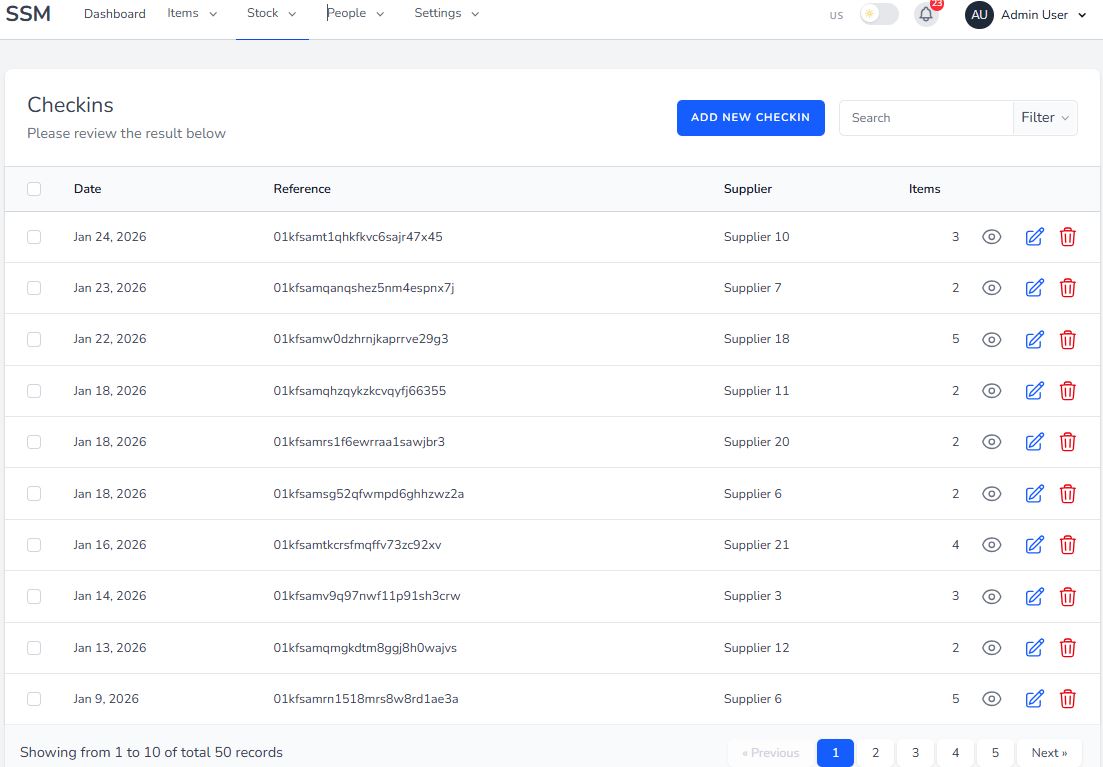The image size is (1103, 767).
Task: Click edit icon for Supplier 11 row
Action: point(1034,391)
